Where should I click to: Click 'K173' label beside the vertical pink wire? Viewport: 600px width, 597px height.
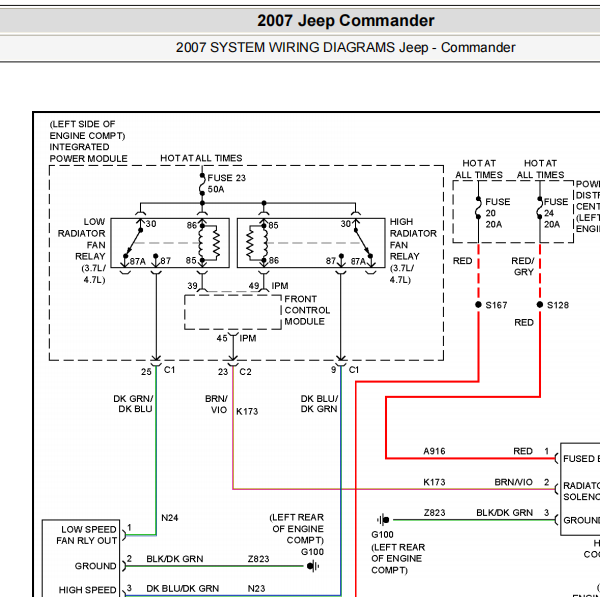click(247, 411)
